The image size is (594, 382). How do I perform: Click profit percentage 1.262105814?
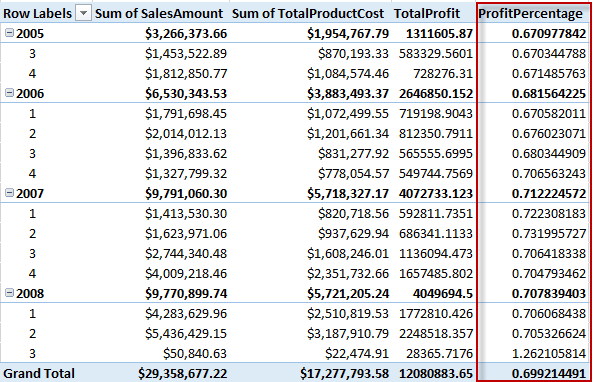pos(549,354)
